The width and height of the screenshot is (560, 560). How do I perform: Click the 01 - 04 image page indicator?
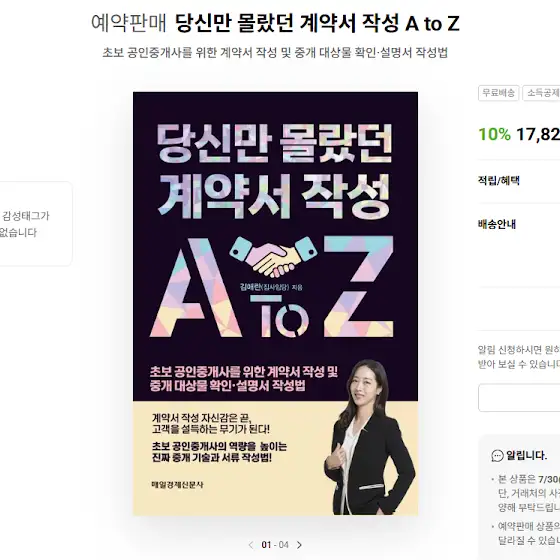click(x=275, y=545)
